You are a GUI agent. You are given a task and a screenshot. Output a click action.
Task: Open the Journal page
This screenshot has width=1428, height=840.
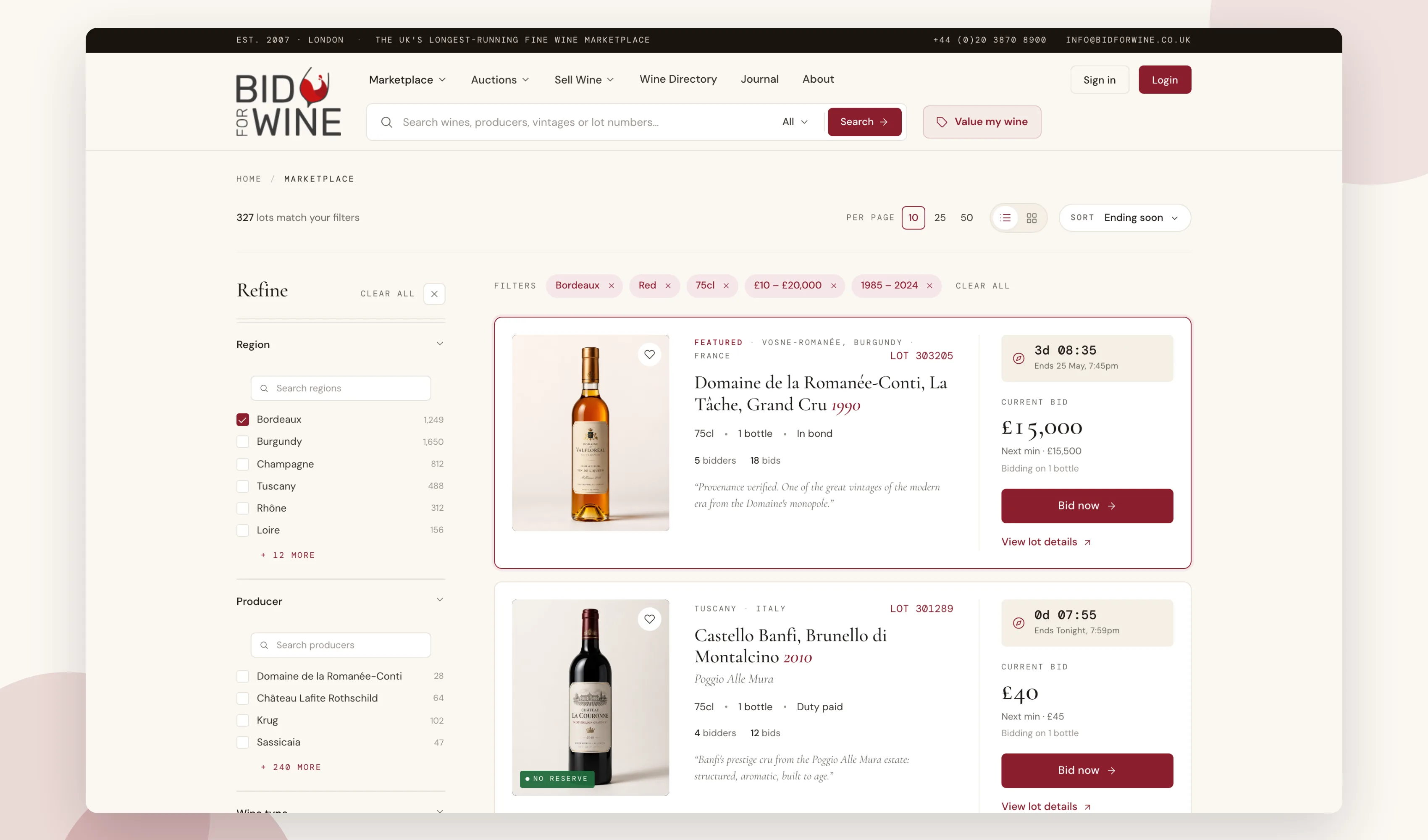(759, 79)
